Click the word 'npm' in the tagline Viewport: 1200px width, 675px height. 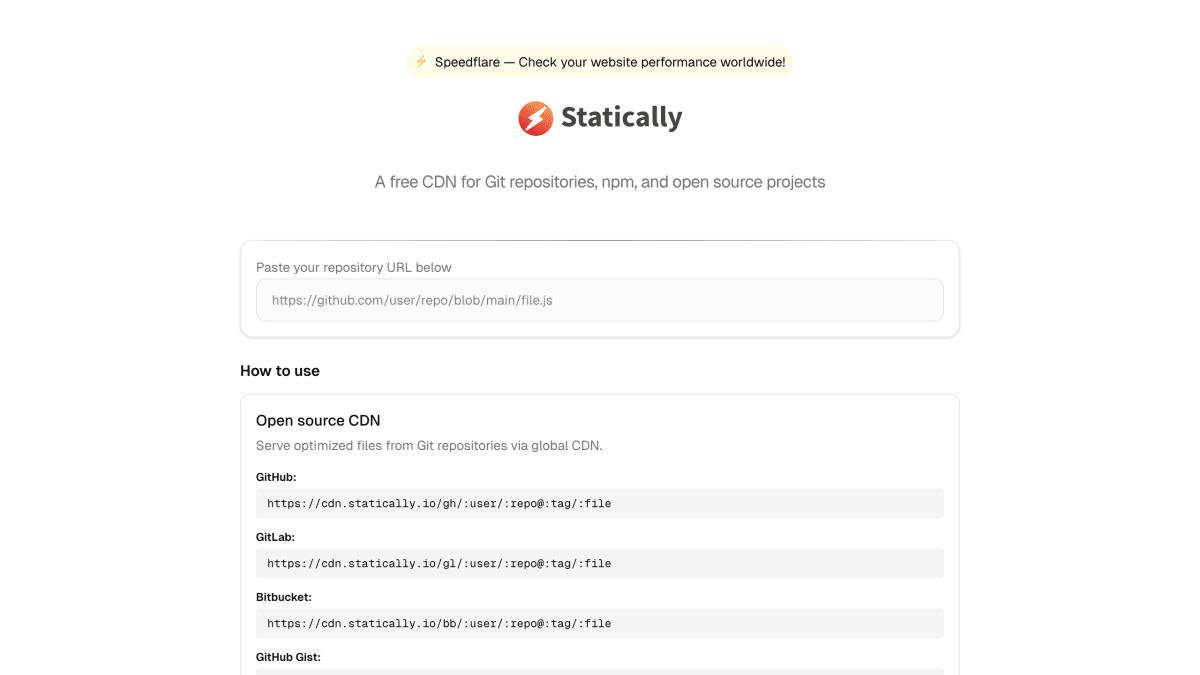(618, 182)
